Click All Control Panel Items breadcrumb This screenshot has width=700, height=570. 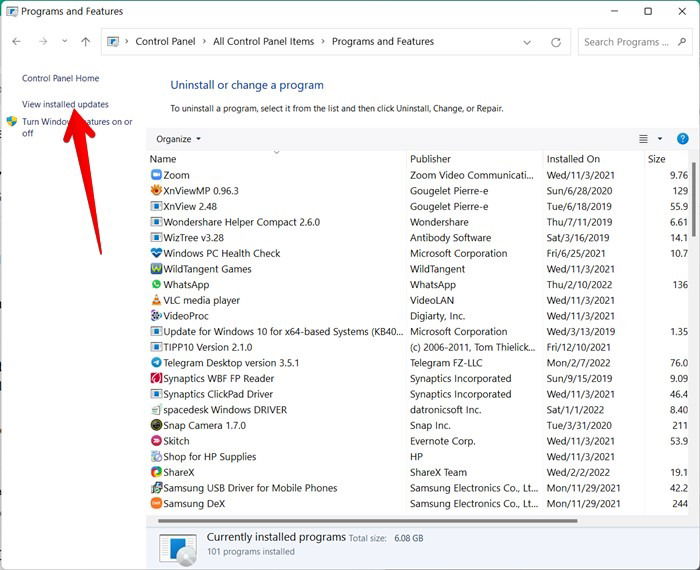tap(263, 42)
